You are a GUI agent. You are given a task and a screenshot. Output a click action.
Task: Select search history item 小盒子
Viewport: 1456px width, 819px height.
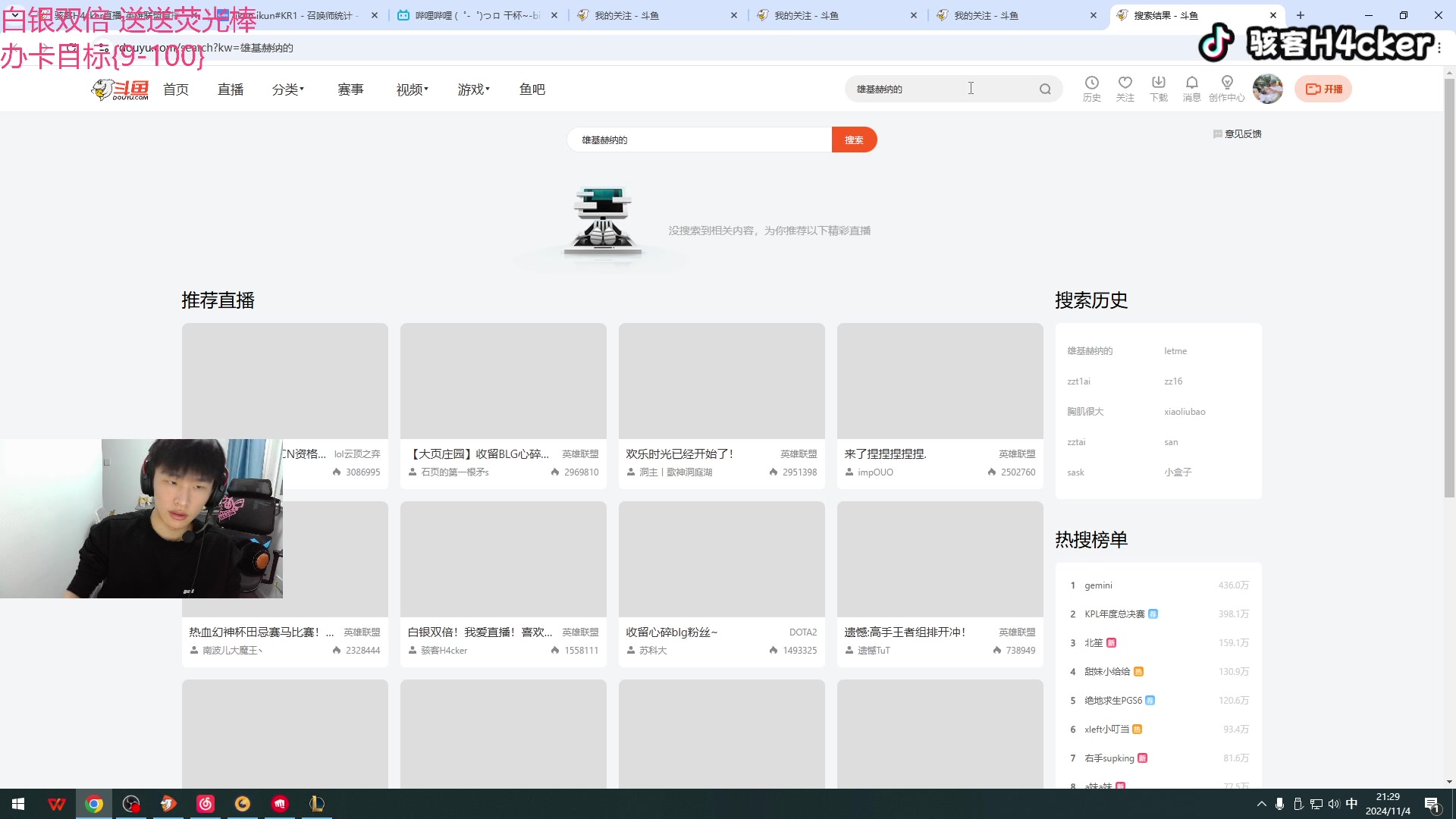point(1178,472)
